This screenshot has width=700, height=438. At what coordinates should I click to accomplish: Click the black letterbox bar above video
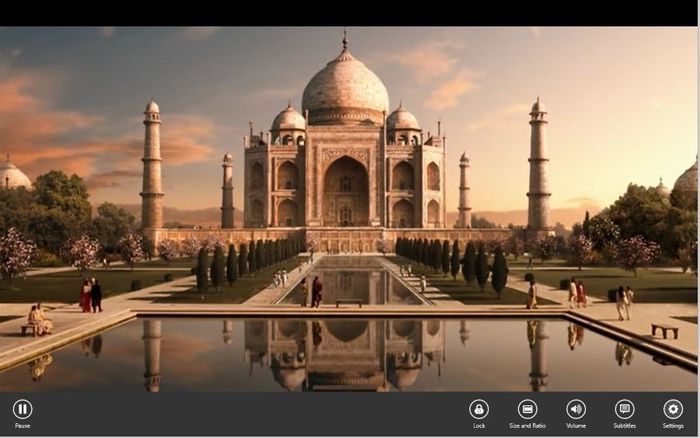(x=350, y=12)
